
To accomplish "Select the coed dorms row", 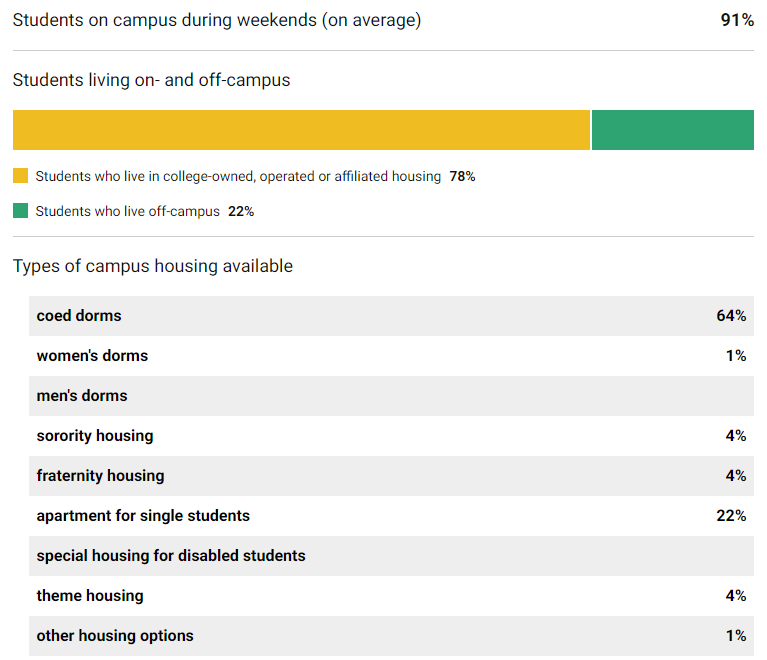I will coord(390,316).
